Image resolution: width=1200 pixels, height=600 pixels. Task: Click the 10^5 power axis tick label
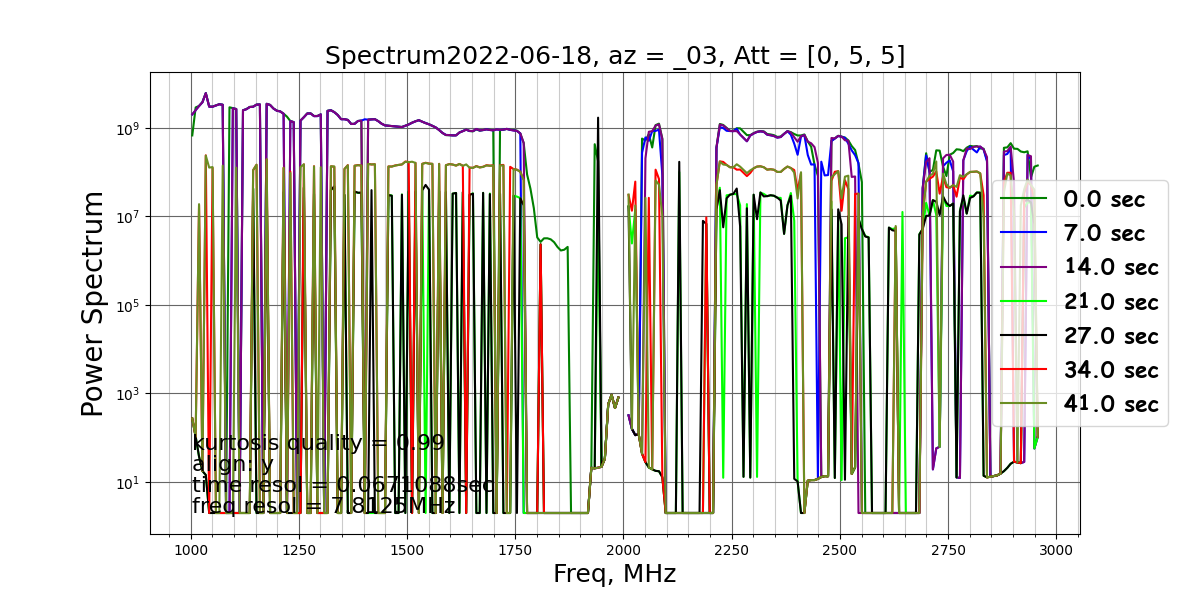click(128, 306)
